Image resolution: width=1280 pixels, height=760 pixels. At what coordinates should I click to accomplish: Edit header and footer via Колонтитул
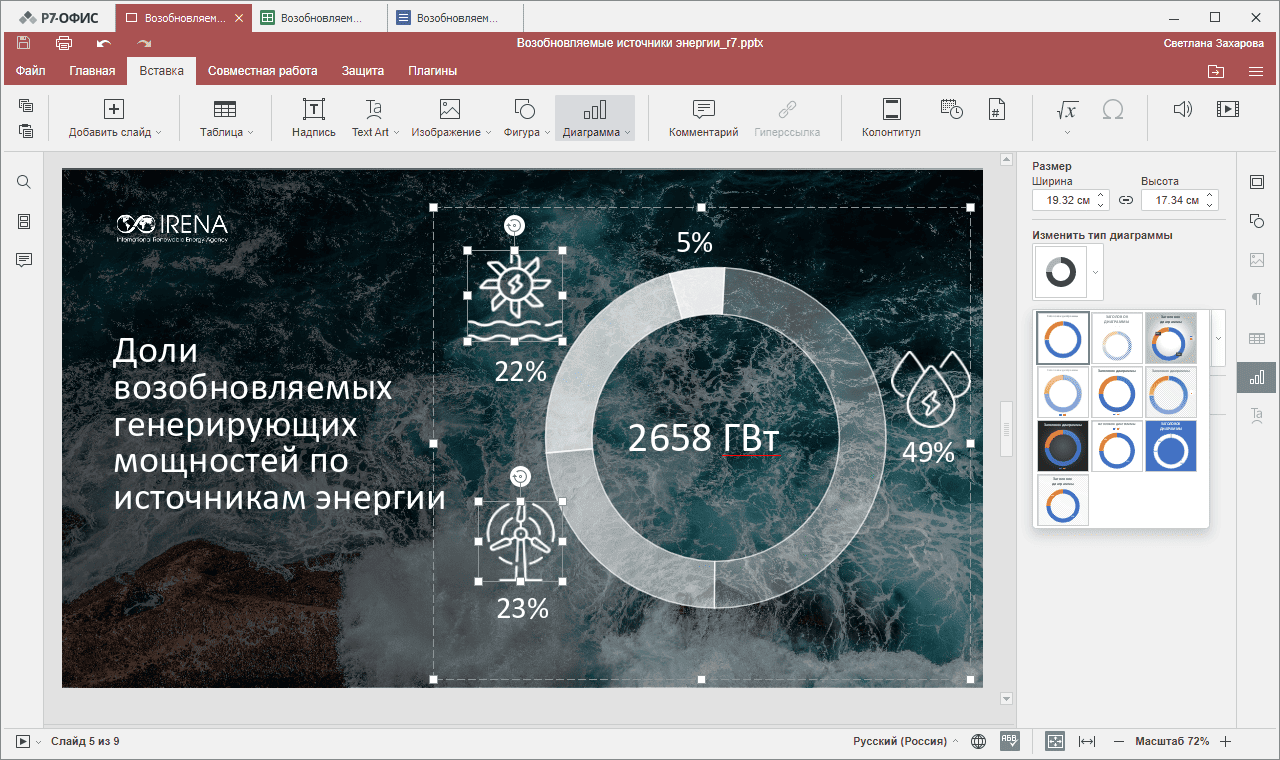pos(891,117)
